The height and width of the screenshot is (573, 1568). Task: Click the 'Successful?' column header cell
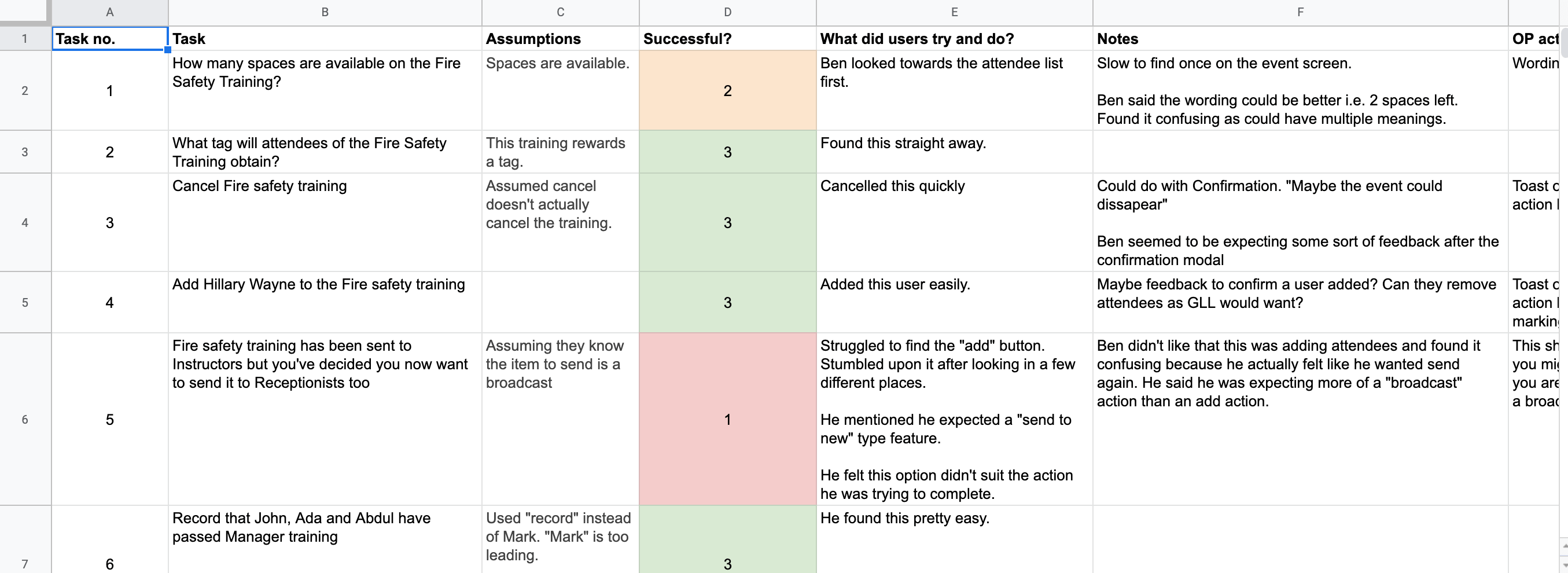[x=727, y=38]
